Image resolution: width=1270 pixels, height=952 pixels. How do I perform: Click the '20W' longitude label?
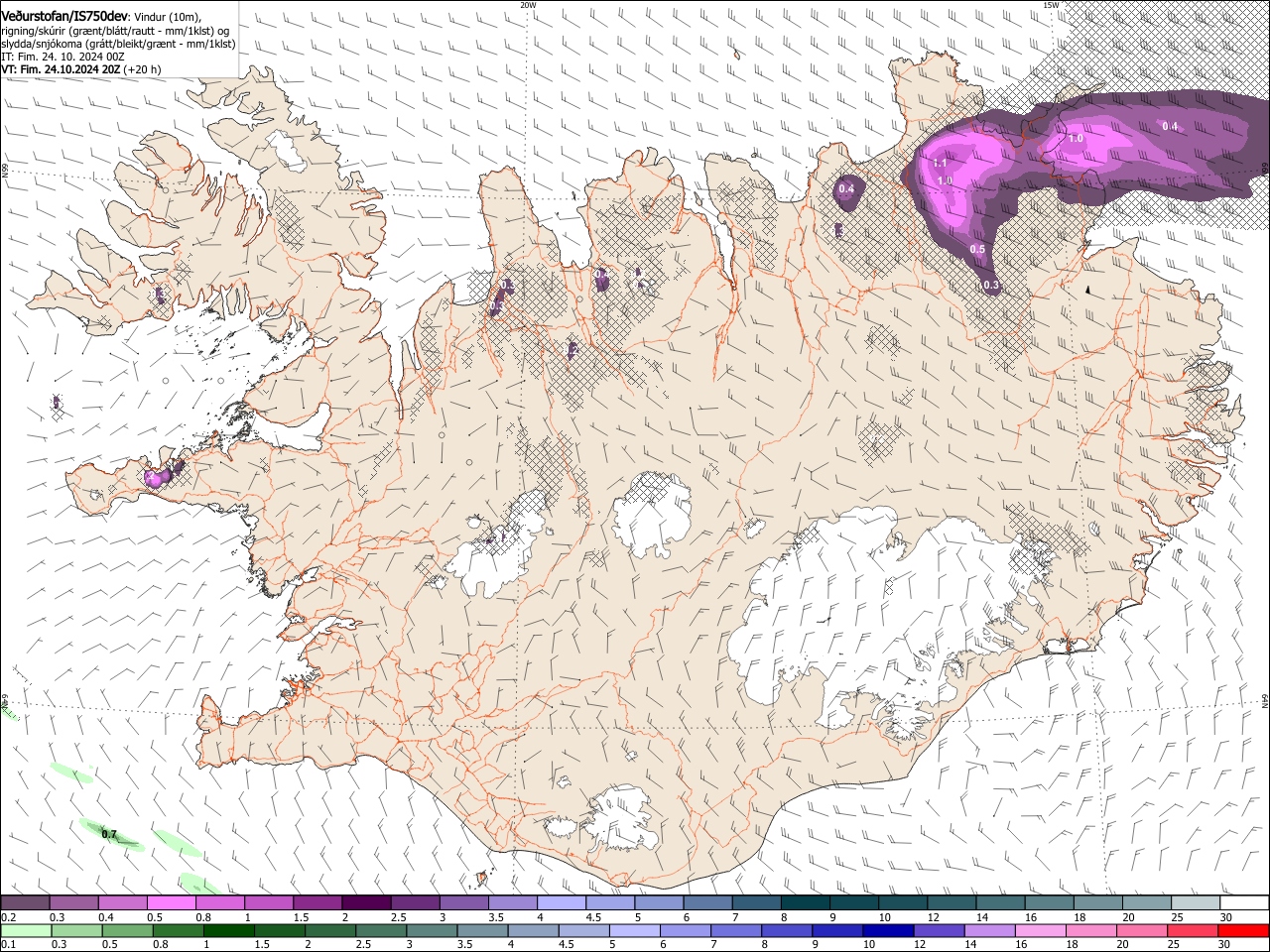tap(528, 5)
